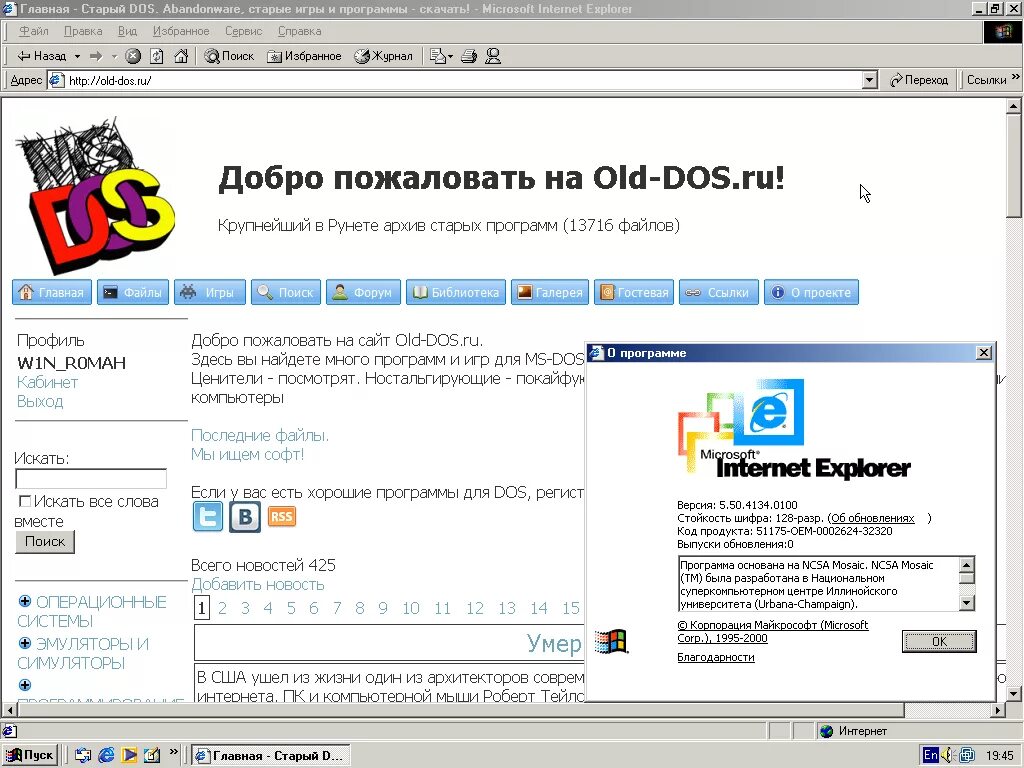This screenshot has width=1024, height=768.
Task: Click the Выход logout link
Action: 40,401
